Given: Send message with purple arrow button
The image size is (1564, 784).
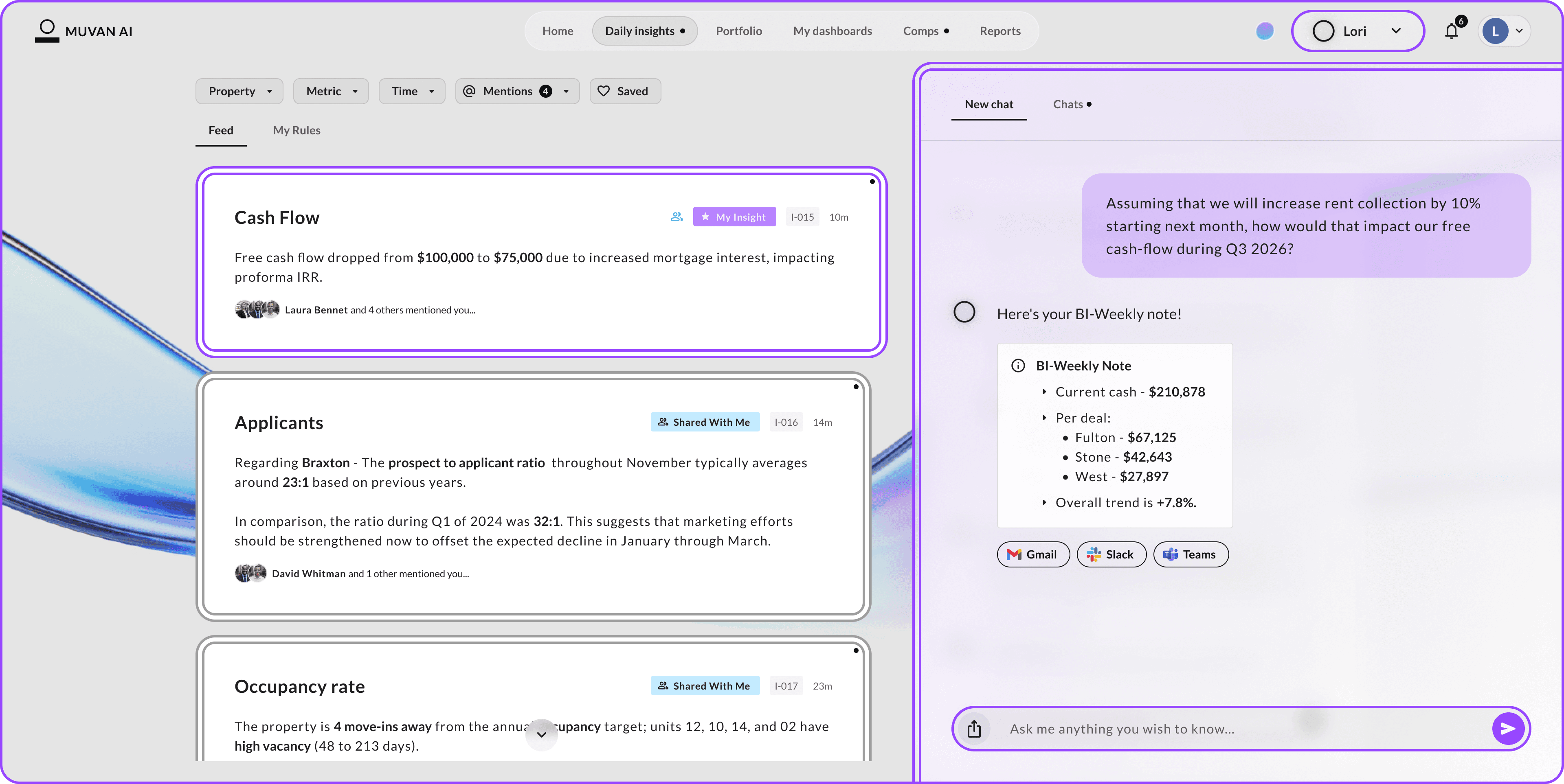Looking at the screenshot, I should [x=1507, y=728].
